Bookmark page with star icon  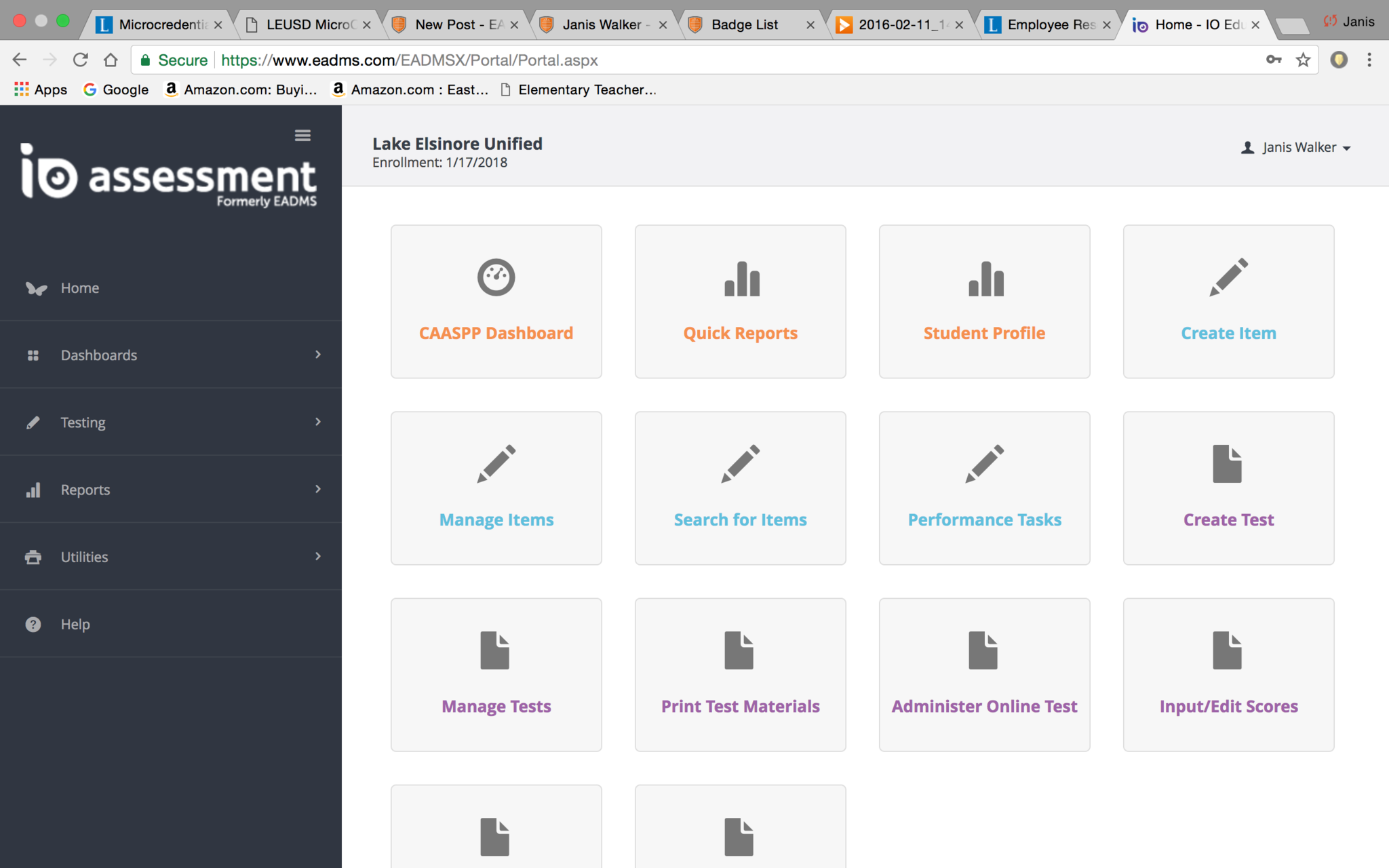pyautogui.click(x=1303, y=60)
